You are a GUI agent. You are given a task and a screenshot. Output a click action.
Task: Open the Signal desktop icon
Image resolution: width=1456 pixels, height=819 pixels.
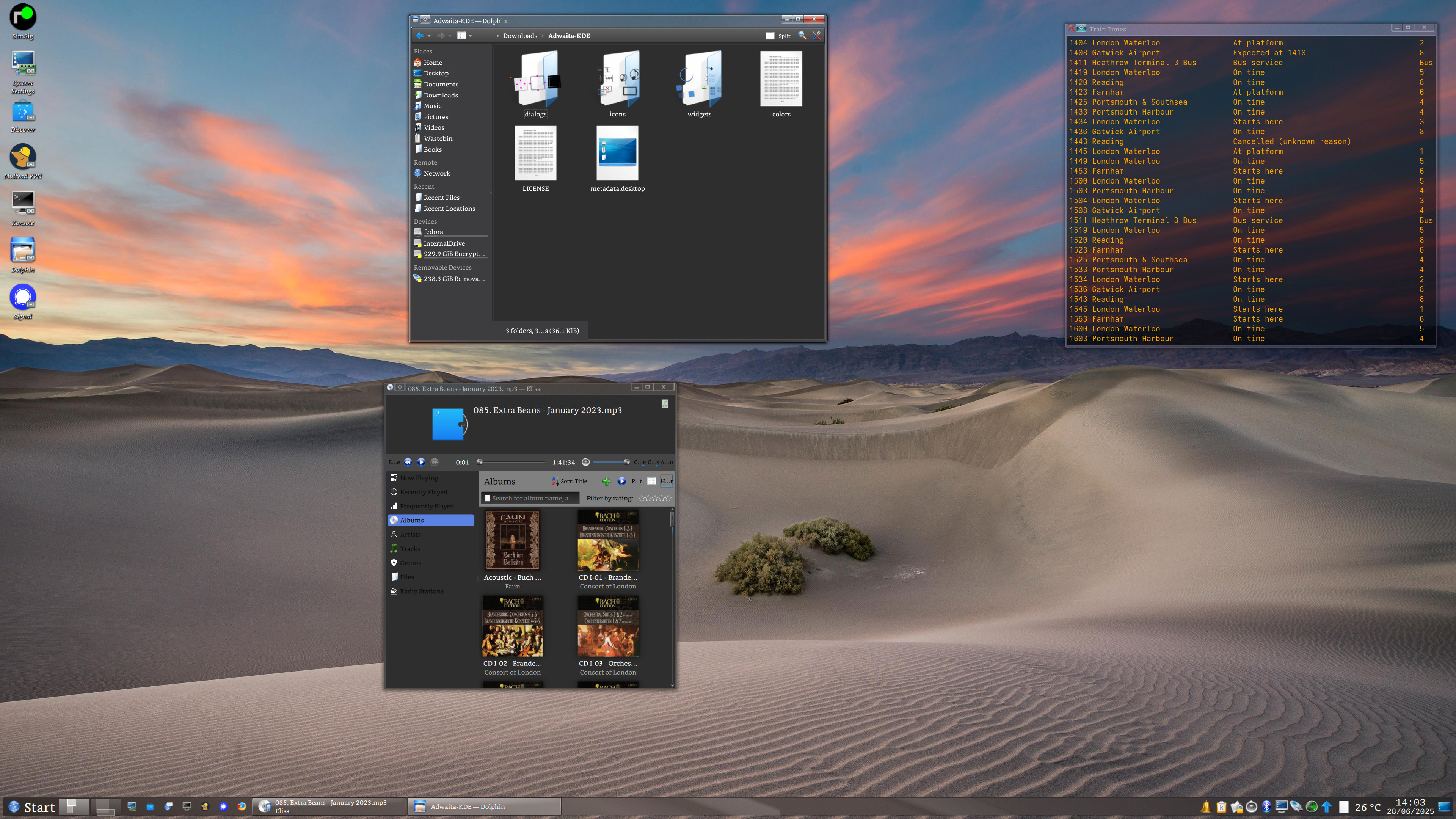[23, 301]
